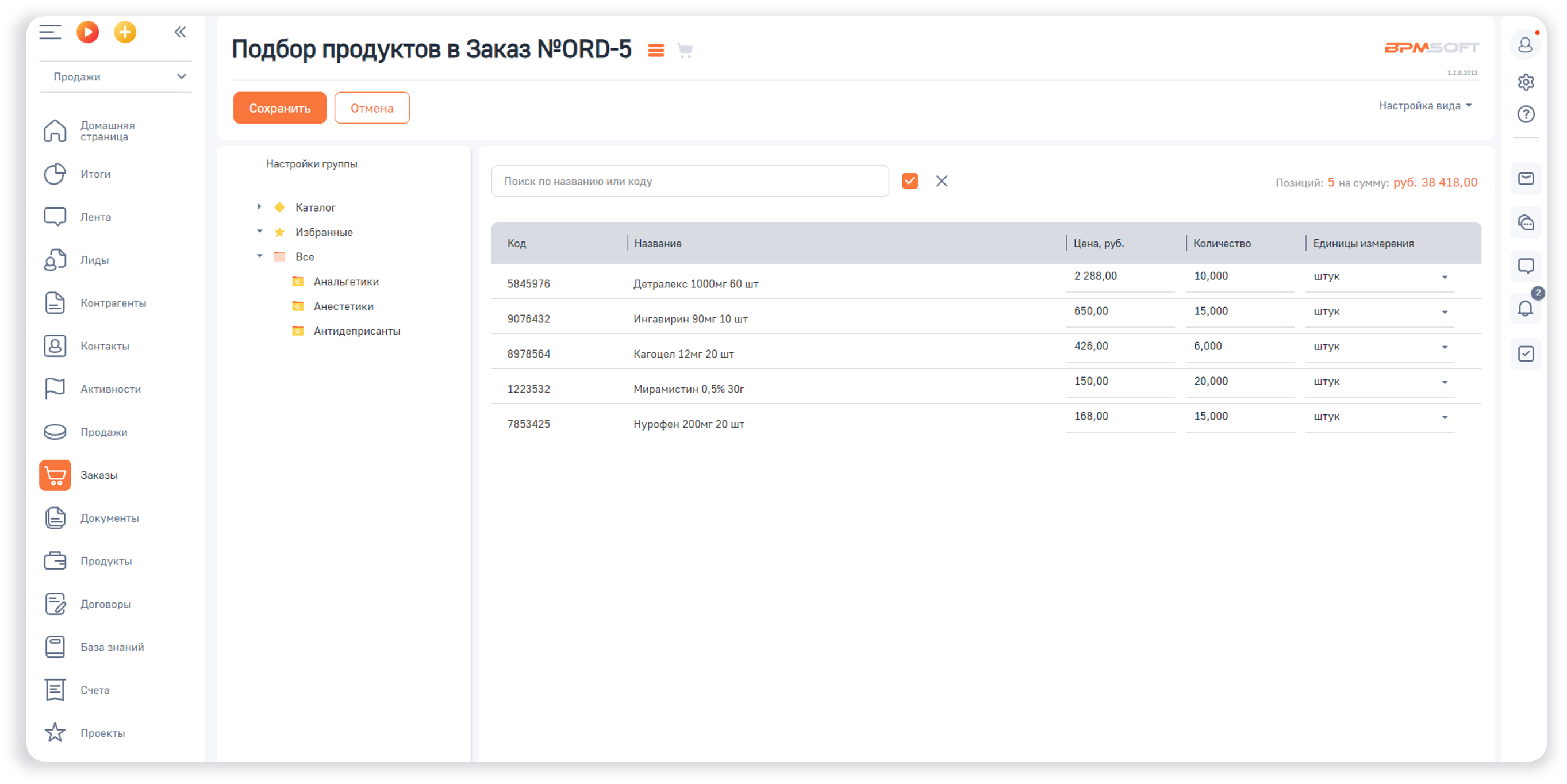Open system settings gear icon
The height and width of the screenshot is (784, 1567).
(x=1526, y=82)
